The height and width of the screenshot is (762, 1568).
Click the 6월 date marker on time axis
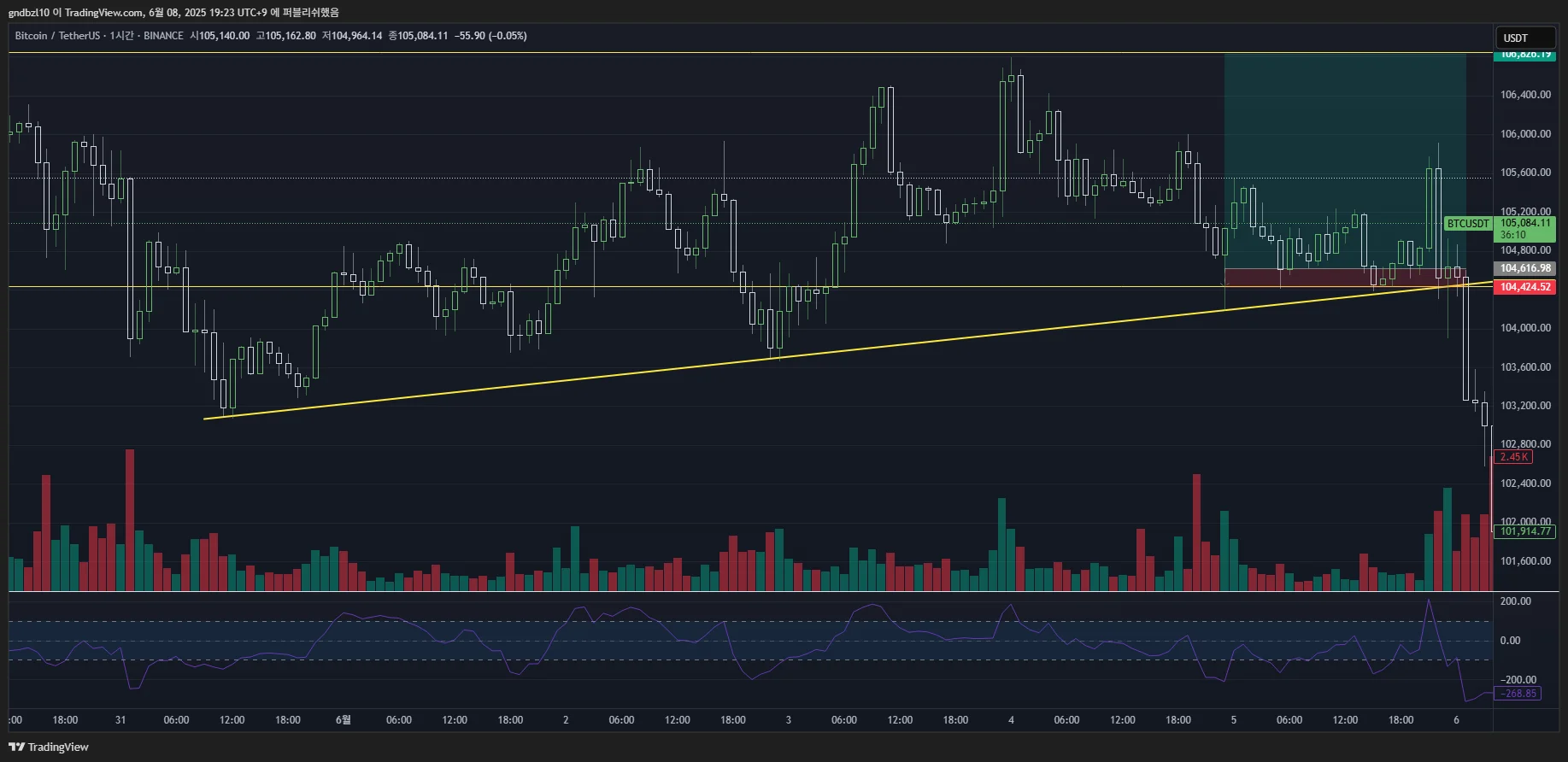coord(343,720)
